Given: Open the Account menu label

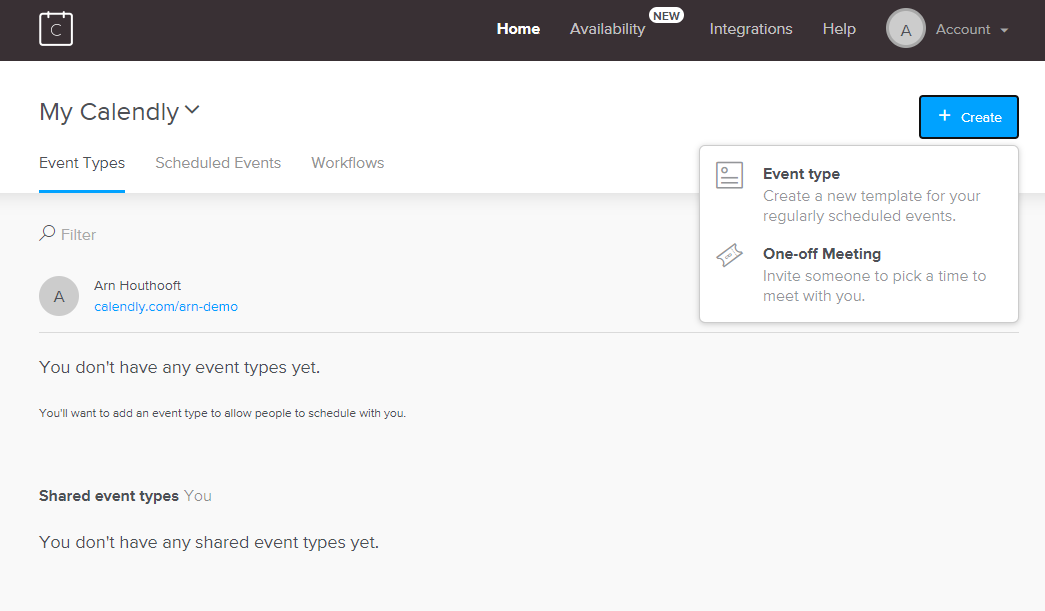Looking at the screenshot, I should [x=962, y=29].
